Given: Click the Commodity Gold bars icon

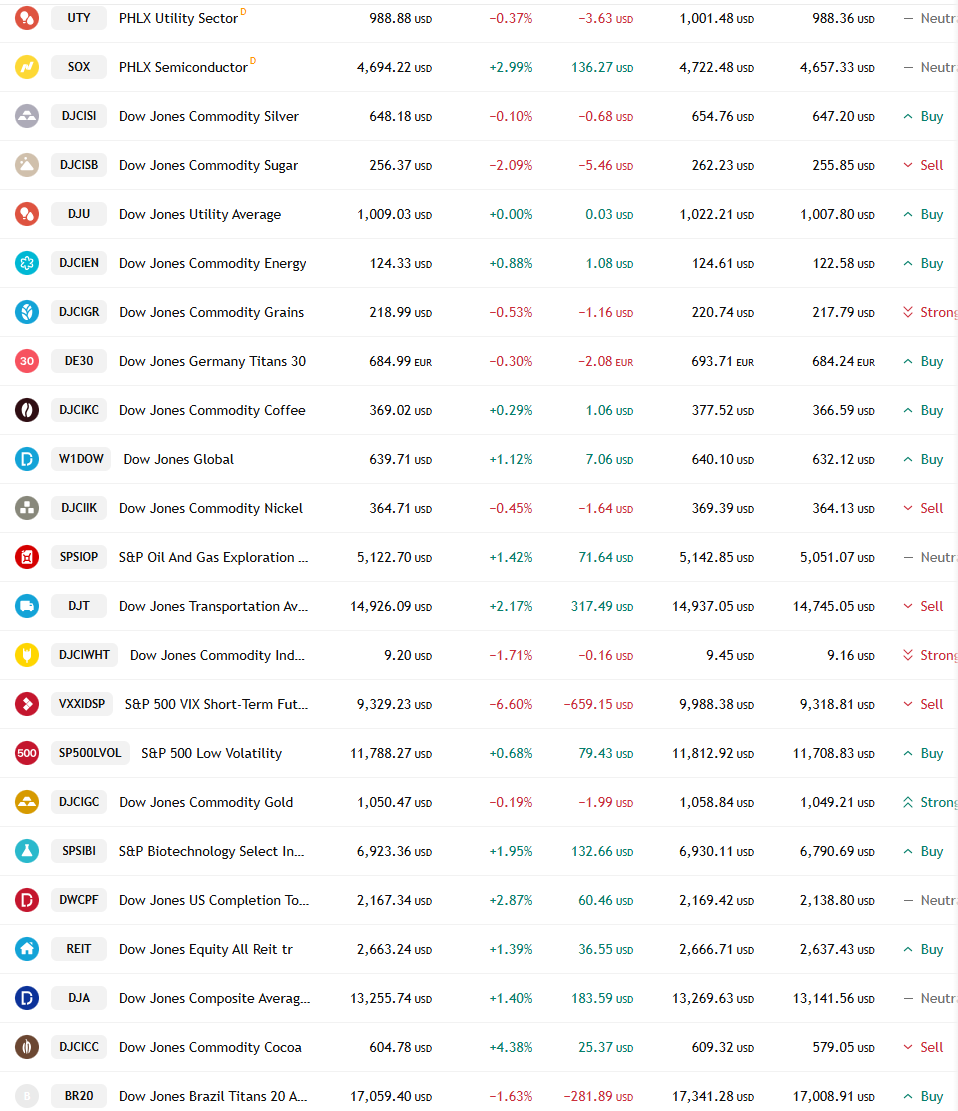Looking at the screenshot, I should pos(27,801).
